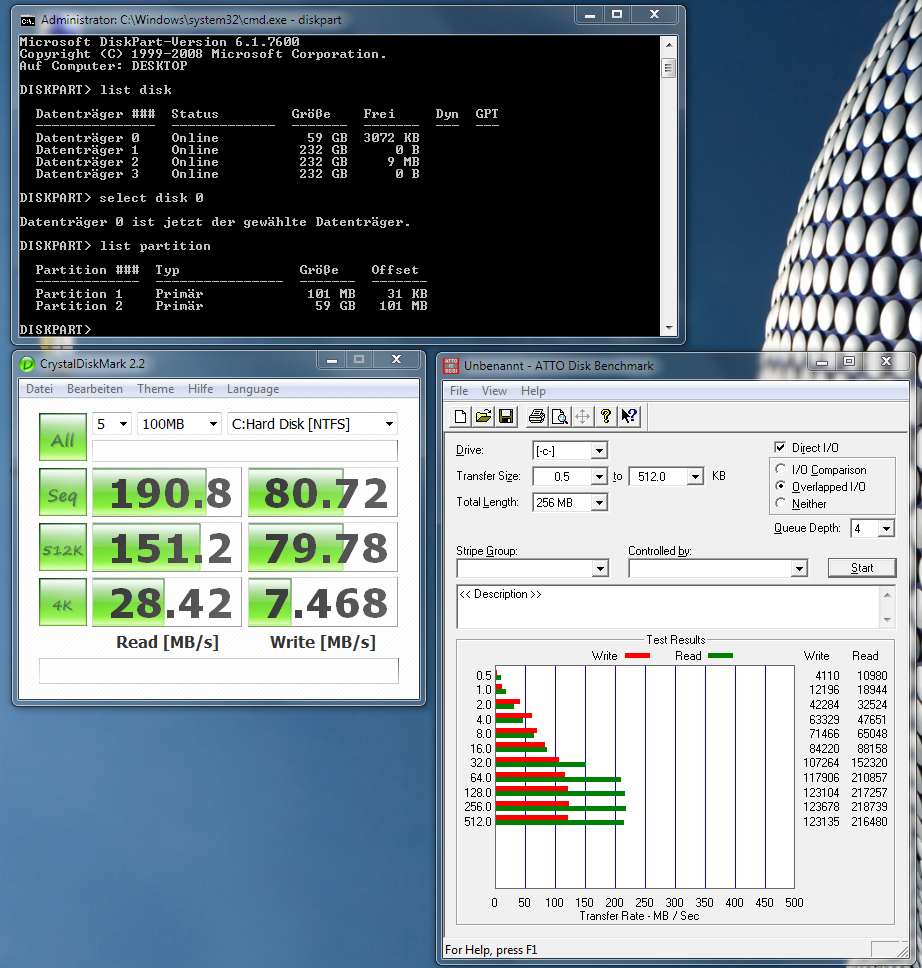Open the Help menu in ATTO
Viewport: 922px width, 968px height.
click(x=533, y=391)
